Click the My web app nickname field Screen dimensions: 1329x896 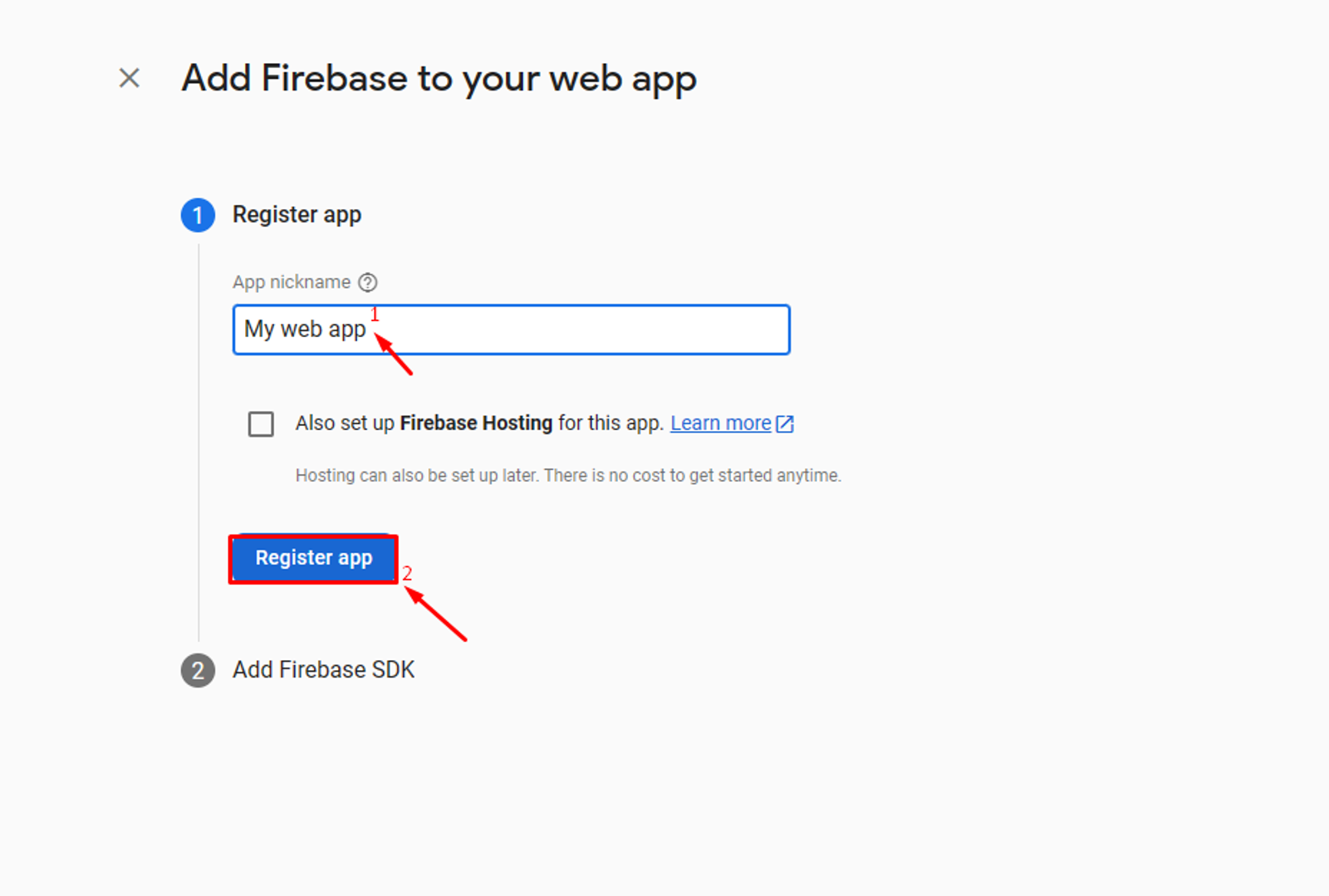point(511,330)
